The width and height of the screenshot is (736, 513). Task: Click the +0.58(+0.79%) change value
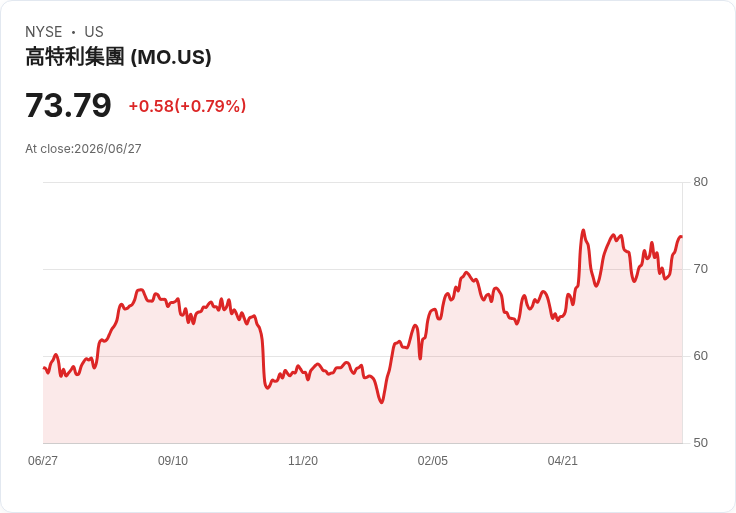(x=187, y=106)
